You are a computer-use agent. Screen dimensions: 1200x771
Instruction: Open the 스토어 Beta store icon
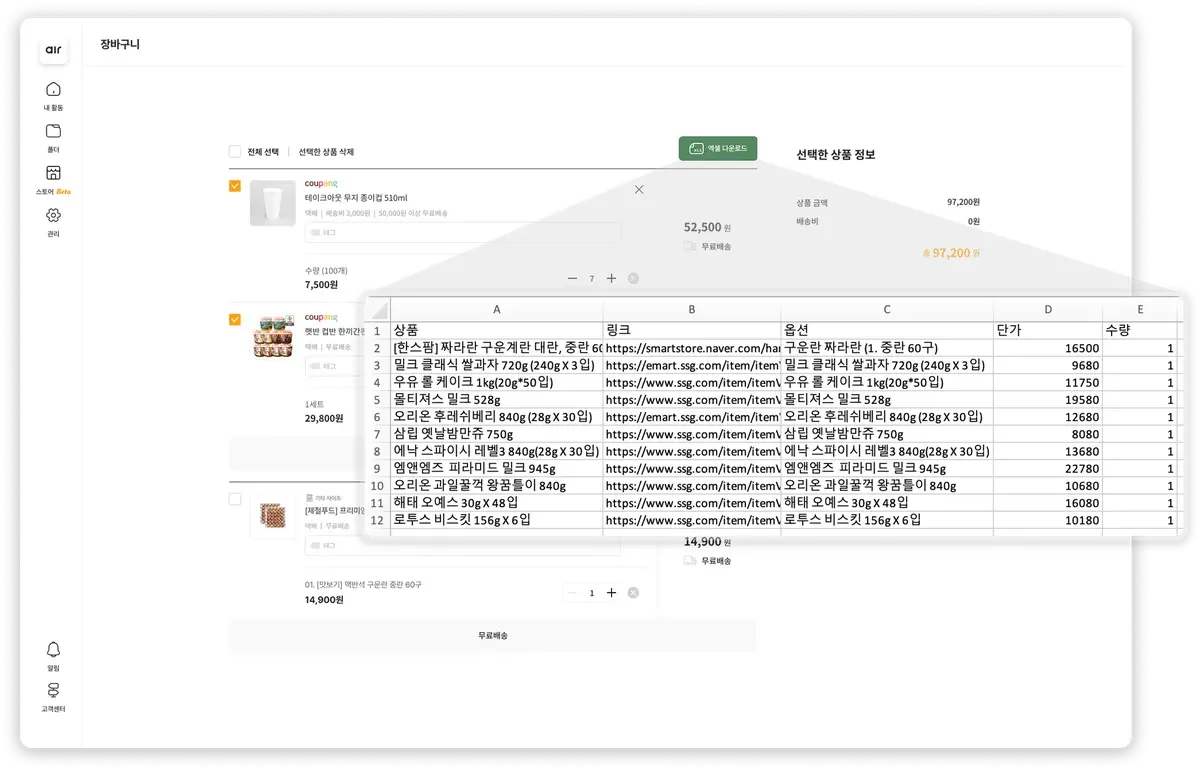[x=54, y=173]
